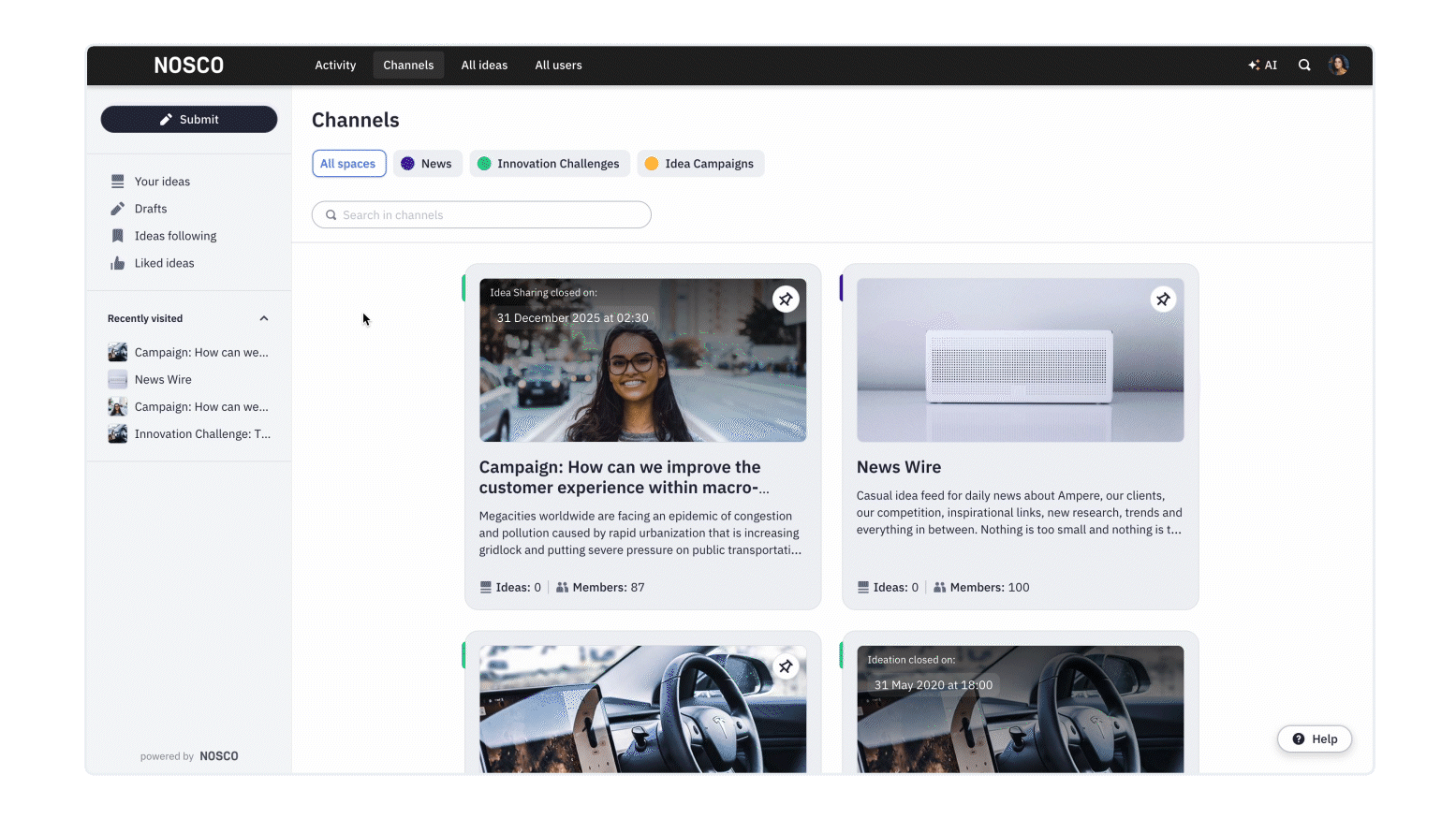Image resolution: width=1456 pixels, height=819 pixels.
Task: Open the All ideas tab
Action: tap(484, 66)
